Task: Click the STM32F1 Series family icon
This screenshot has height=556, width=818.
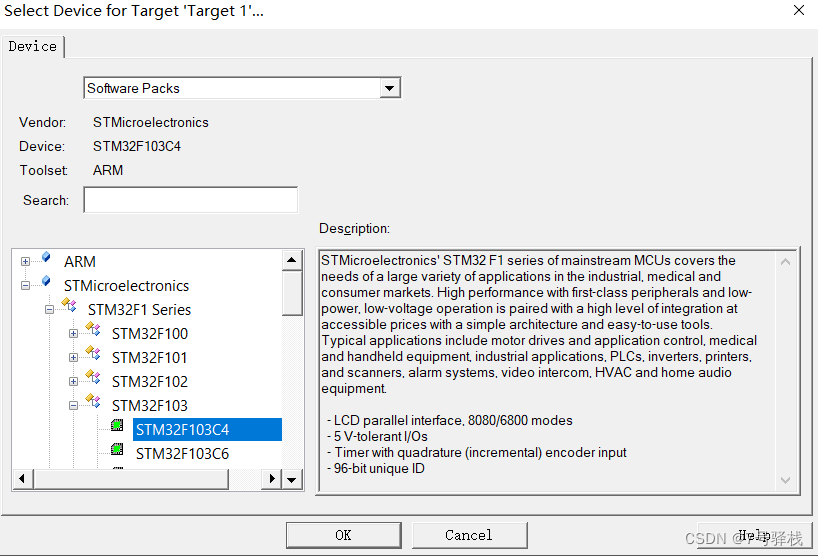Action: coord(69,305)
